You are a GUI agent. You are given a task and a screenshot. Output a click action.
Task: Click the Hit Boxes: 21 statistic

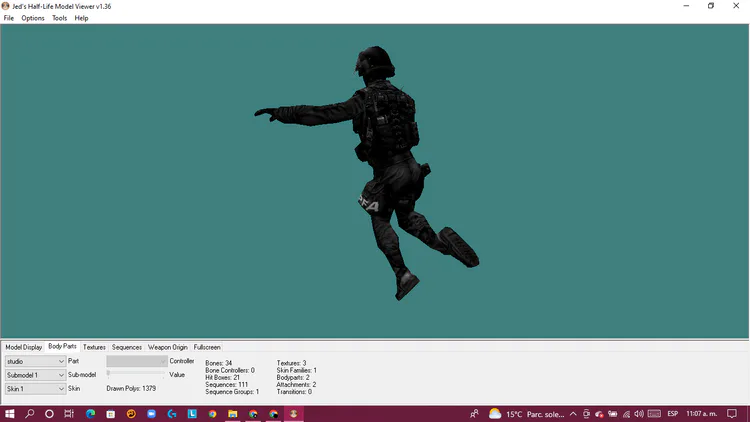click(x=222, y=378)
